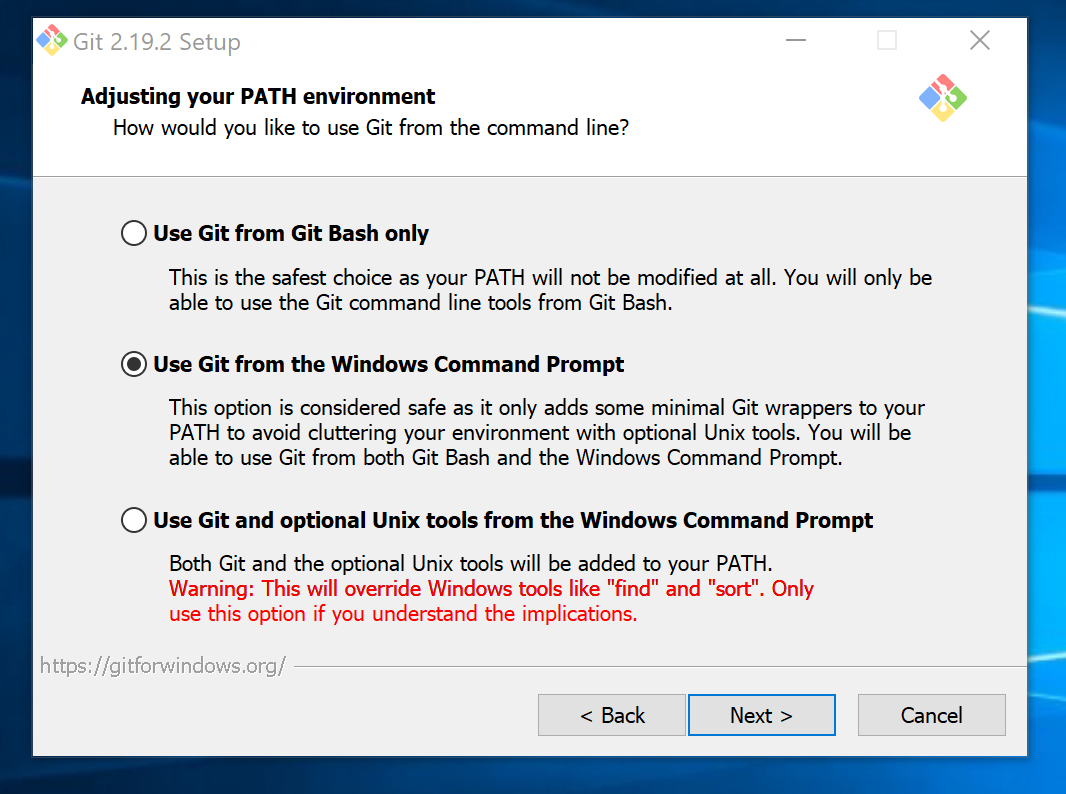Click the Git logo in the header area
This screenshot has height=794, width=1066.
tap(942, 98)
